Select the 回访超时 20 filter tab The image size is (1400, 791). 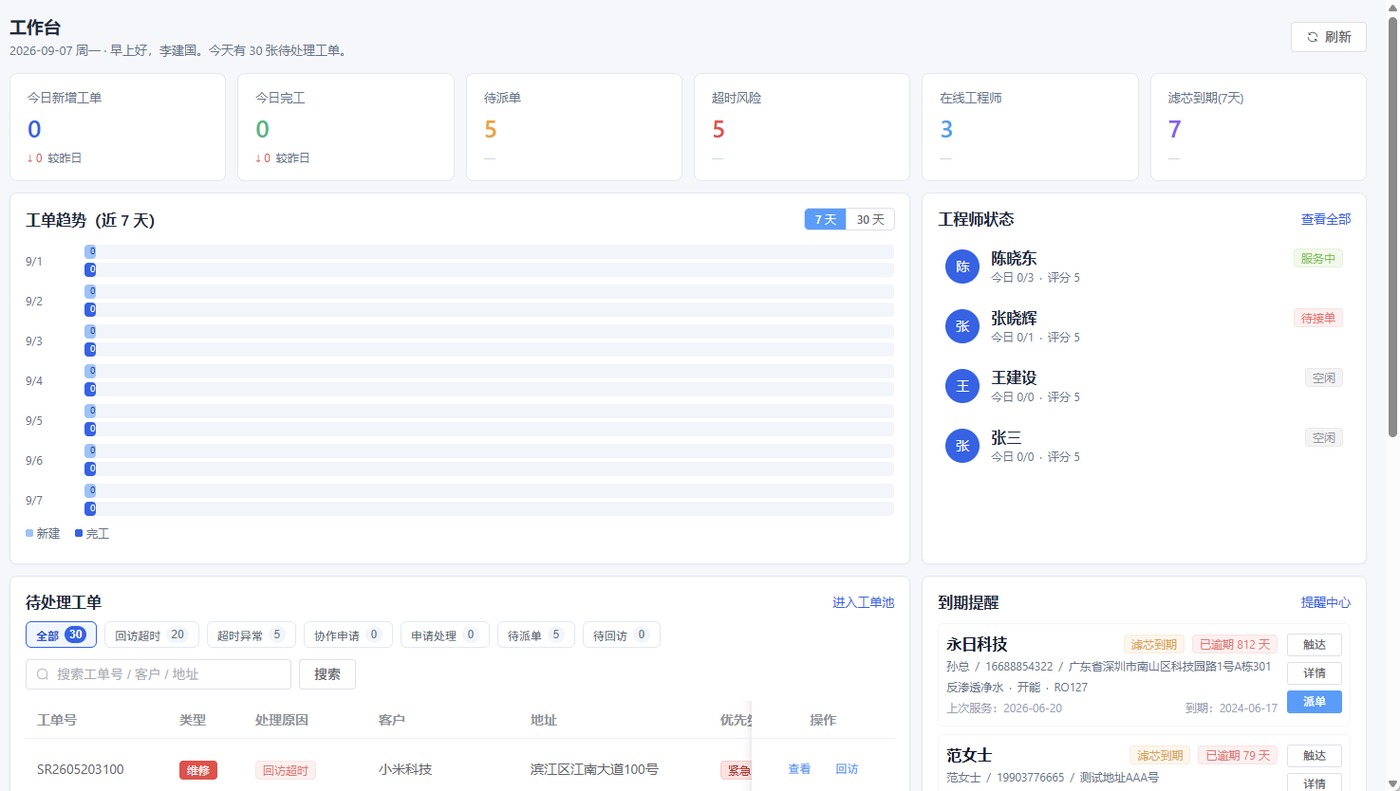(151, 635)
